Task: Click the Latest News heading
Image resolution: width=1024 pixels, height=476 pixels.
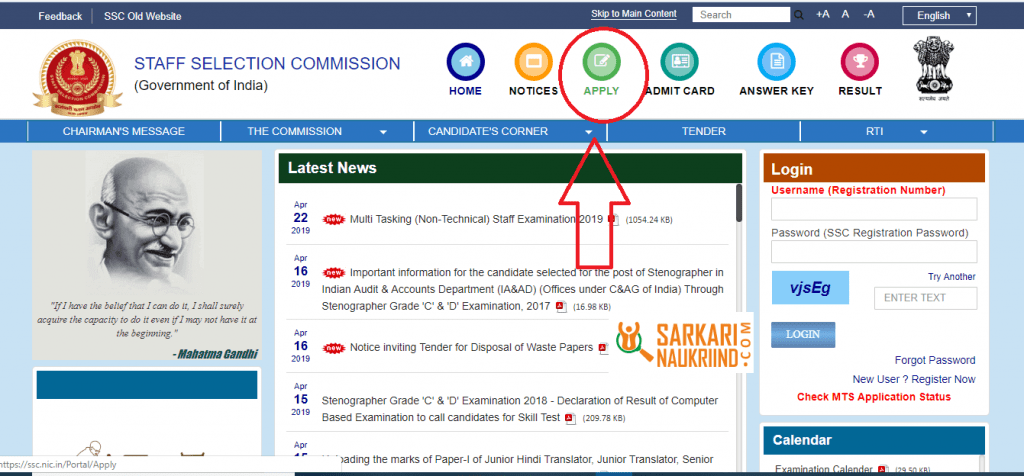Action: (332, 168)
